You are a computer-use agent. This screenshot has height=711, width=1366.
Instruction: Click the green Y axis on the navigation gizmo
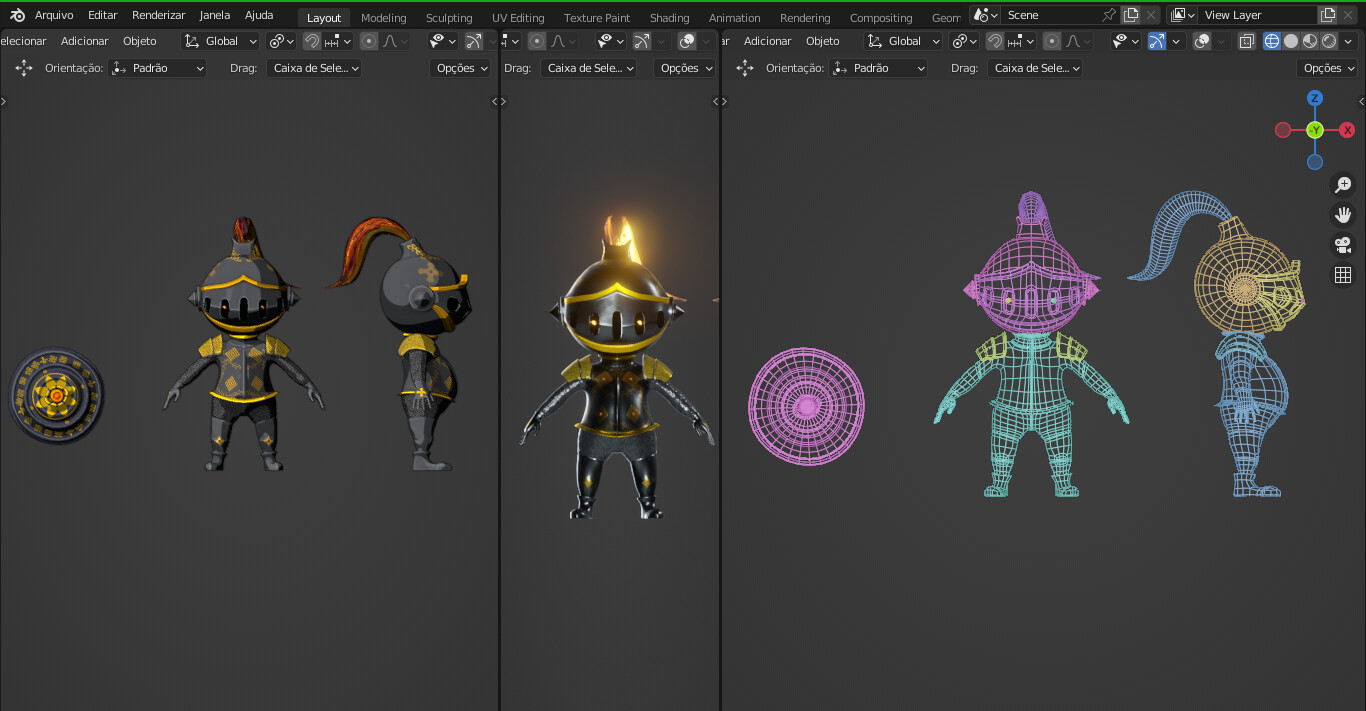click(1315, 129)
